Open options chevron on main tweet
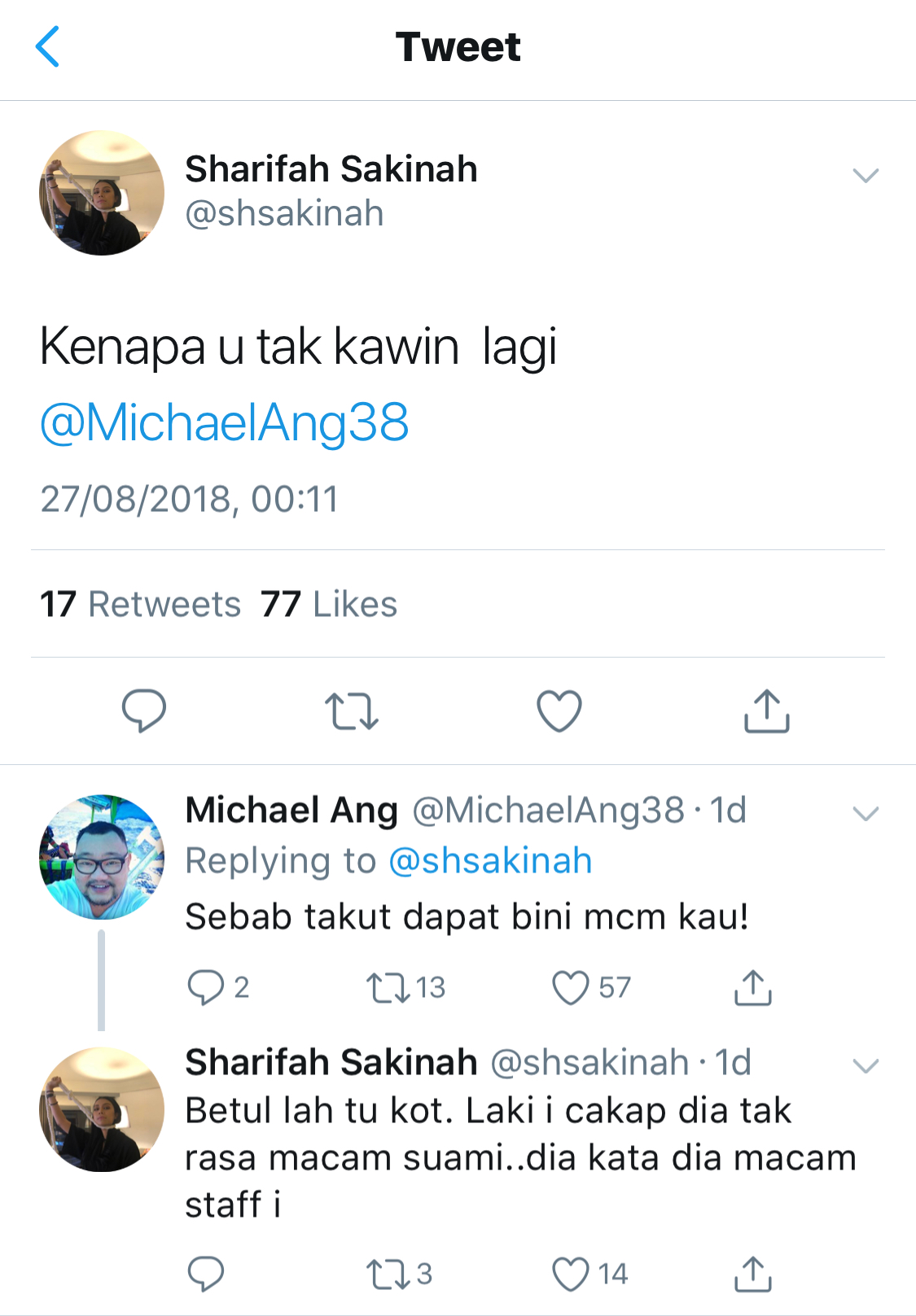This screenshot has height=1316, width=916. 865,175
